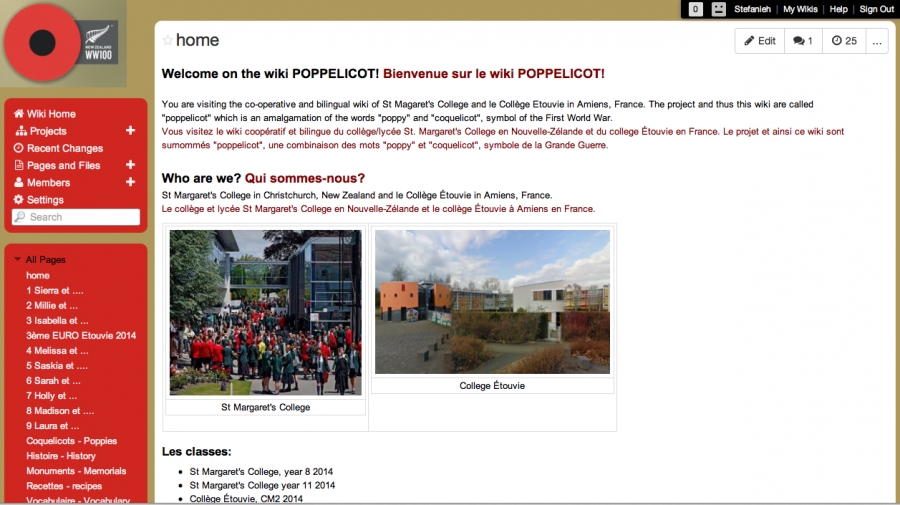Open page '2 Millie et ...'
The image size is (900, 505).
(x=52, y=305)
